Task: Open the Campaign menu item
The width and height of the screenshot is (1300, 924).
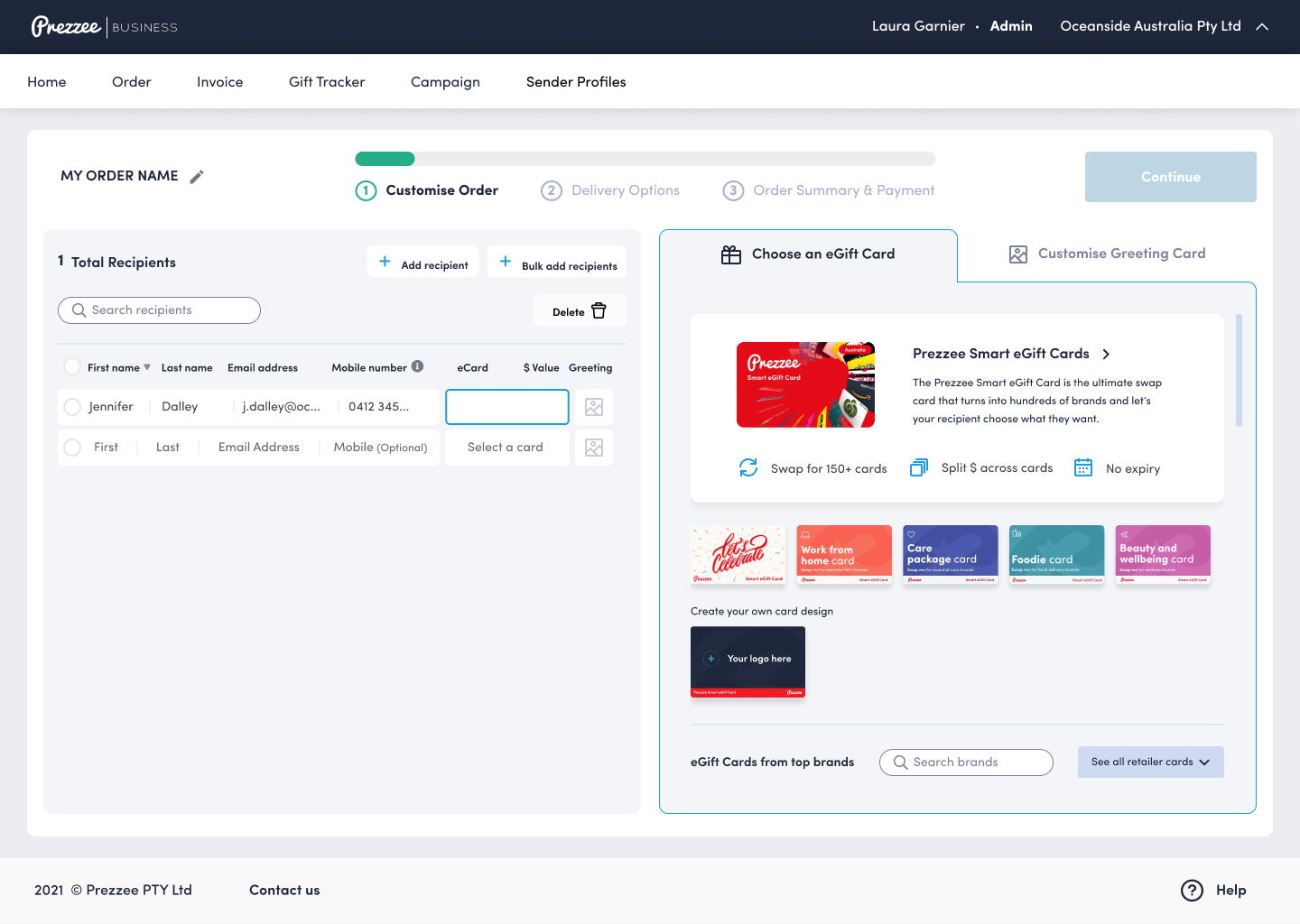Action: coord(445,82)
